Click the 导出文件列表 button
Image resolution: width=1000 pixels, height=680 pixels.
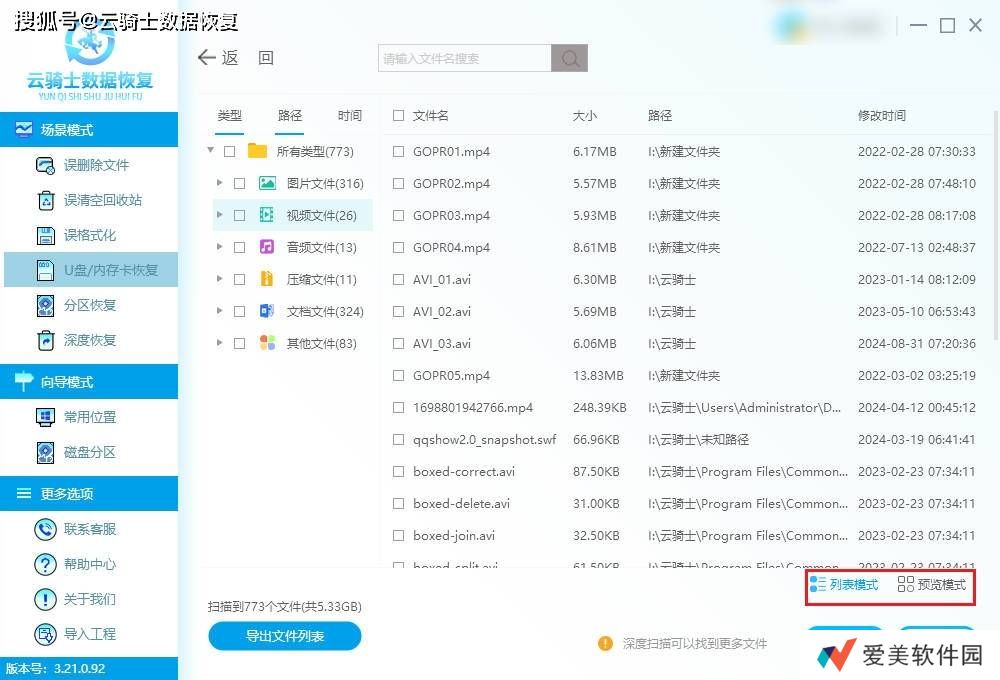pos(285,636)
